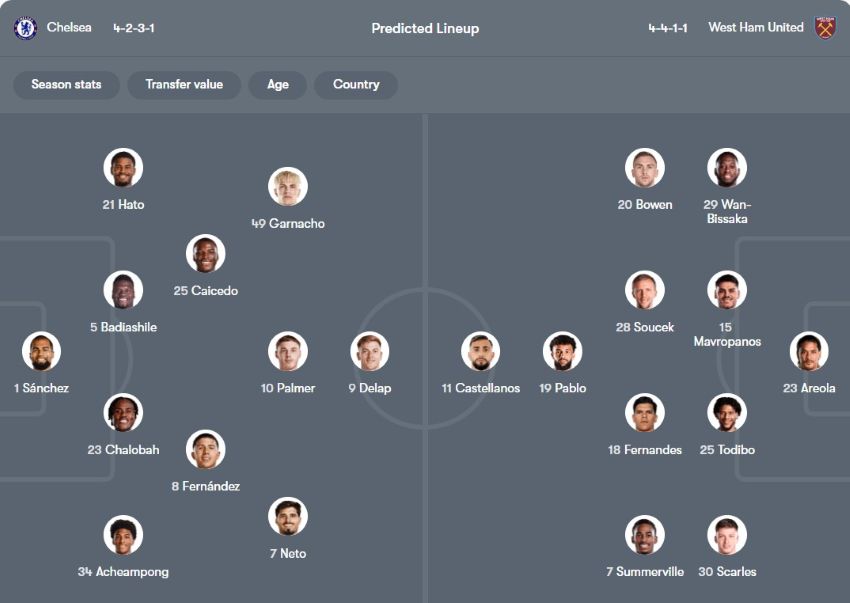850x603 pixels.
Task: Click Palmer's player avatar
Action: pos(288,352)
